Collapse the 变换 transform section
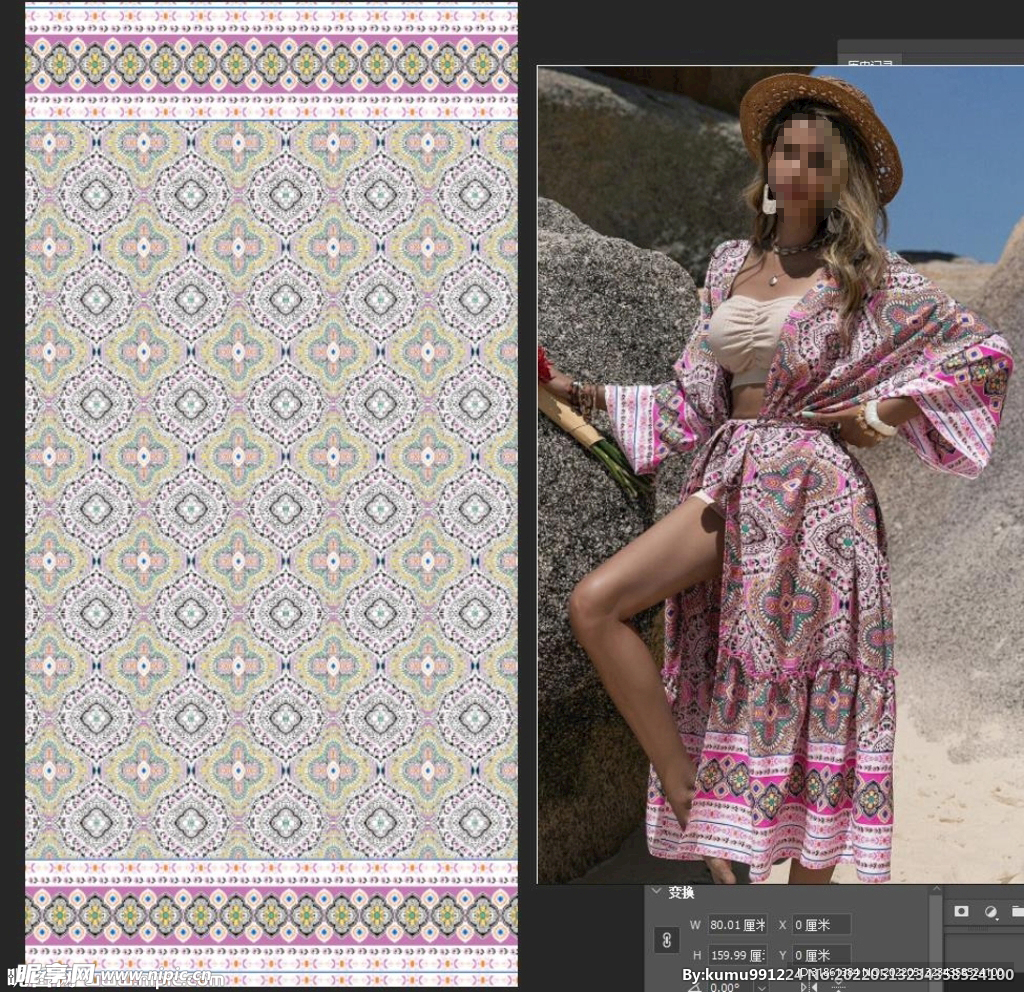 pyautogui.click(x=656, y=892)
